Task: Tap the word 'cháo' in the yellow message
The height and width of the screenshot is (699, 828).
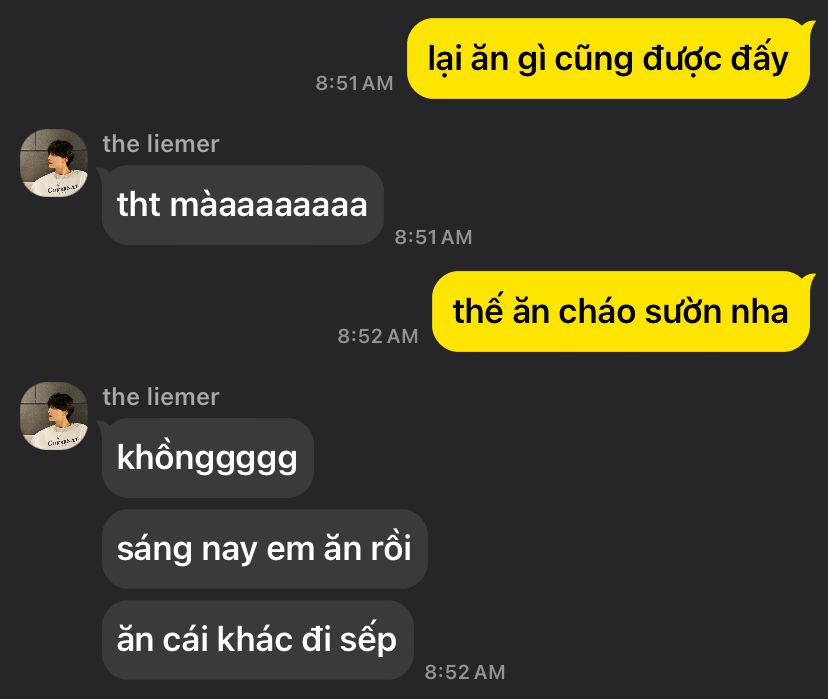Action: [597, 311]
